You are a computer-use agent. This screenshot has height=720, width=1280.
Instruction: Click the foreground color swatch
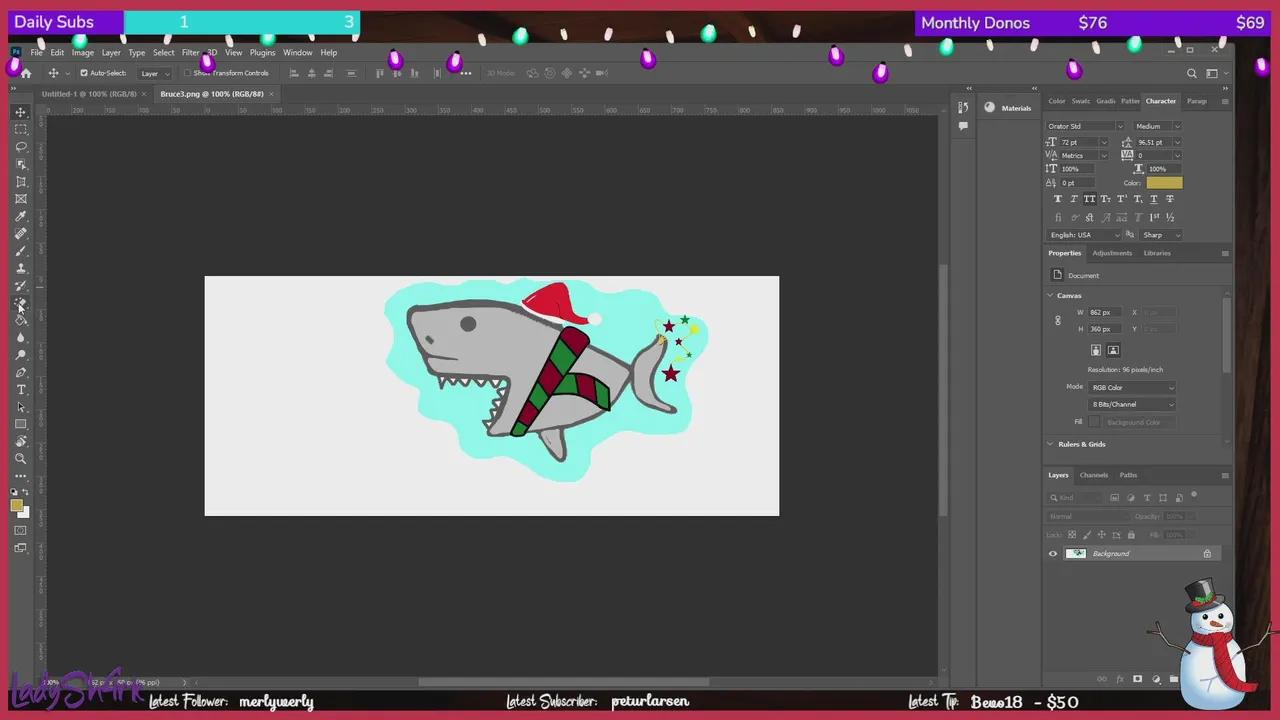(17, 506)
